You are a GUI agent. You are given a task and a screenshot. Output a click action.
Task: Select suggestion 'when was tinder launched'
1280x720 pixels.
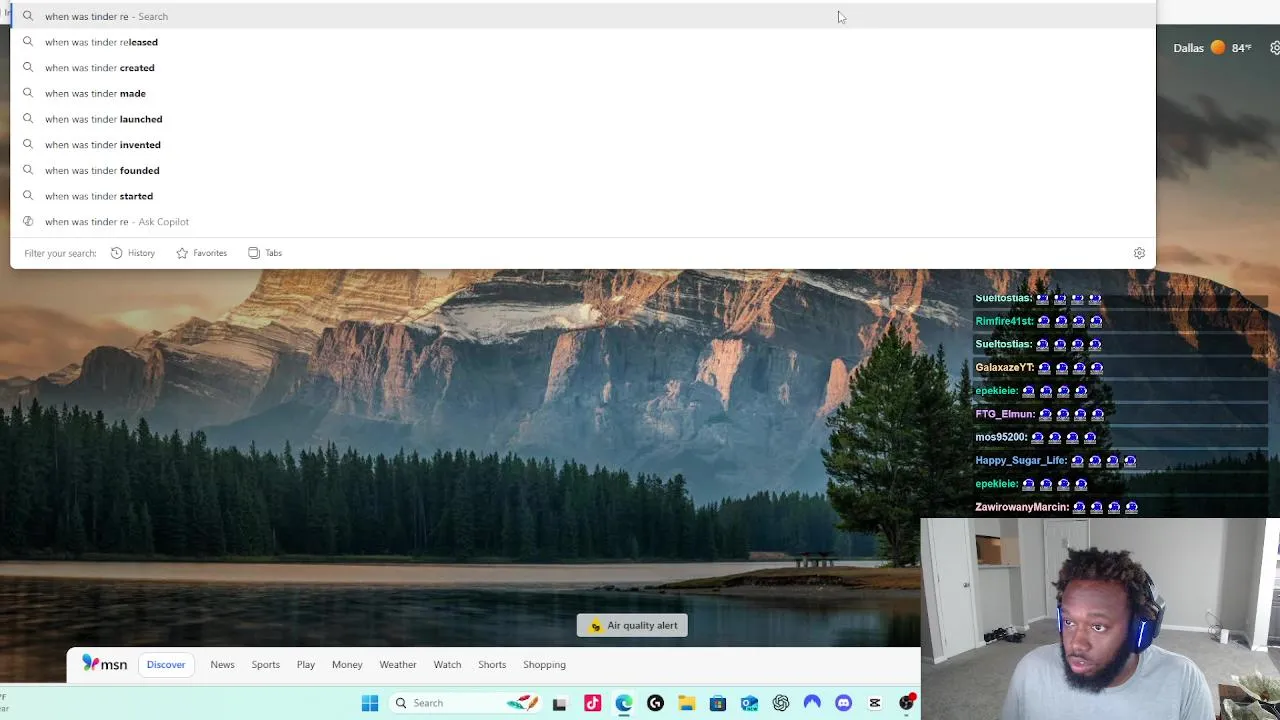point(583,119)
